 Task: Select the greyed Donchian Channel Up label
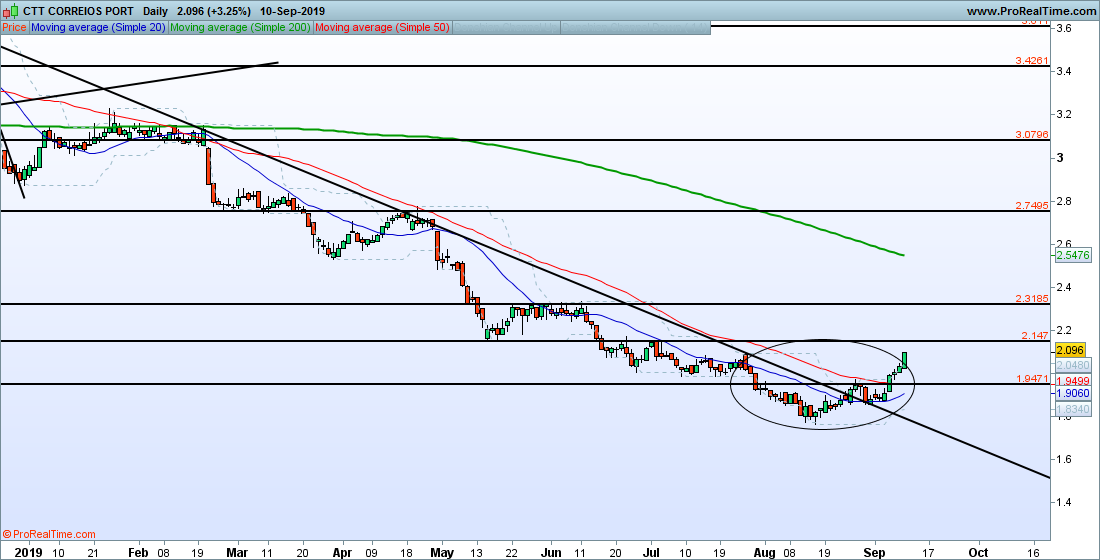[x=507, y=27]
